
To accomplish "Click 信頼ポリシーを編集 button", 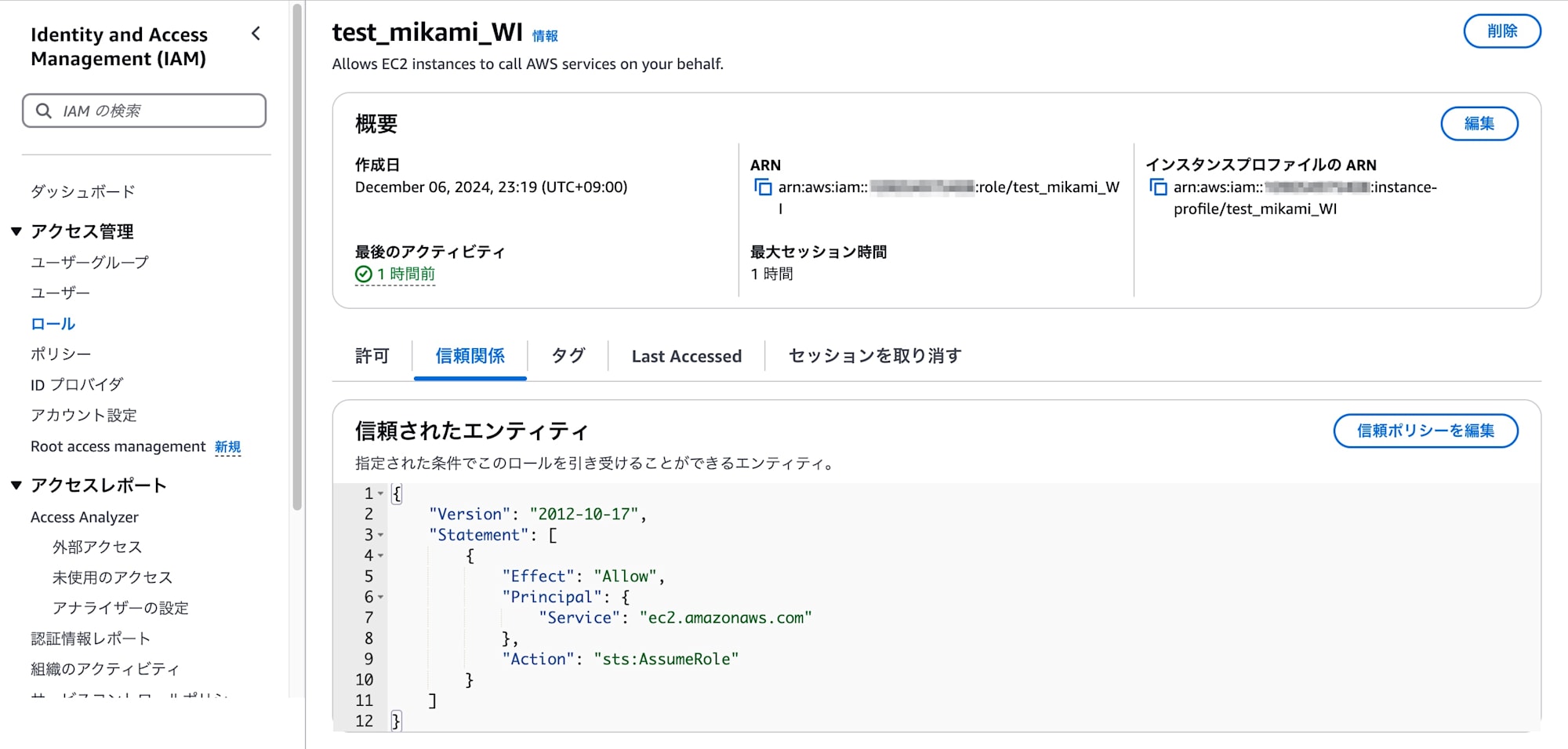I will [x=1425, y=431].
